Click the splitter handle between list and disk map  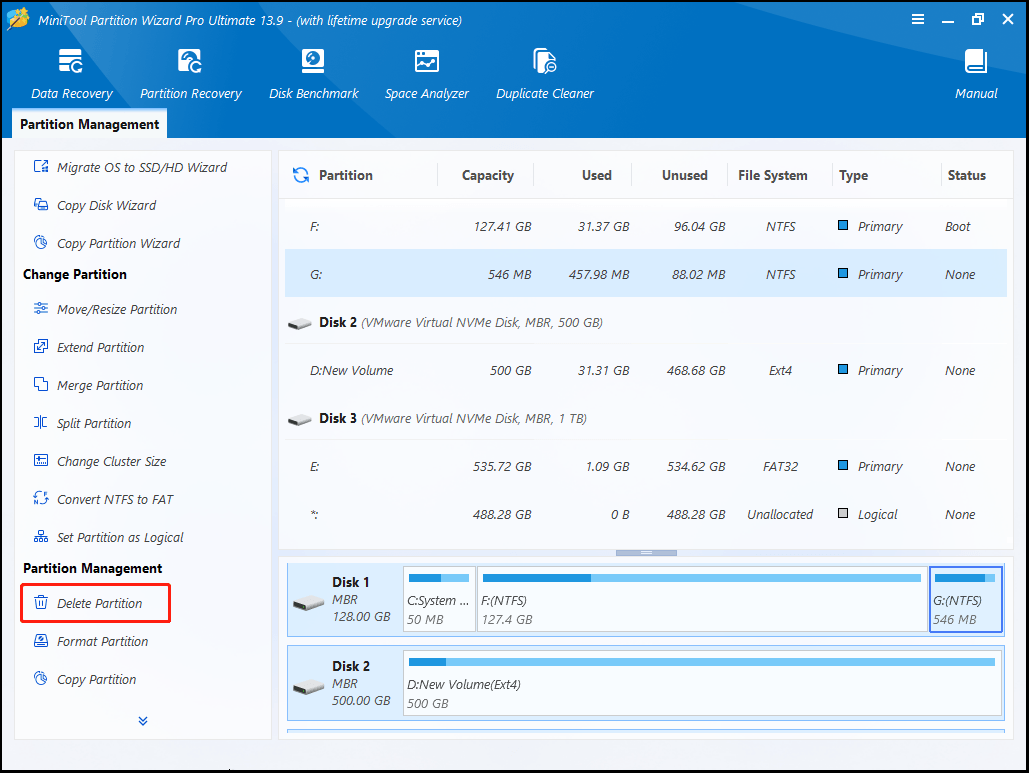[x=646, y=553]
